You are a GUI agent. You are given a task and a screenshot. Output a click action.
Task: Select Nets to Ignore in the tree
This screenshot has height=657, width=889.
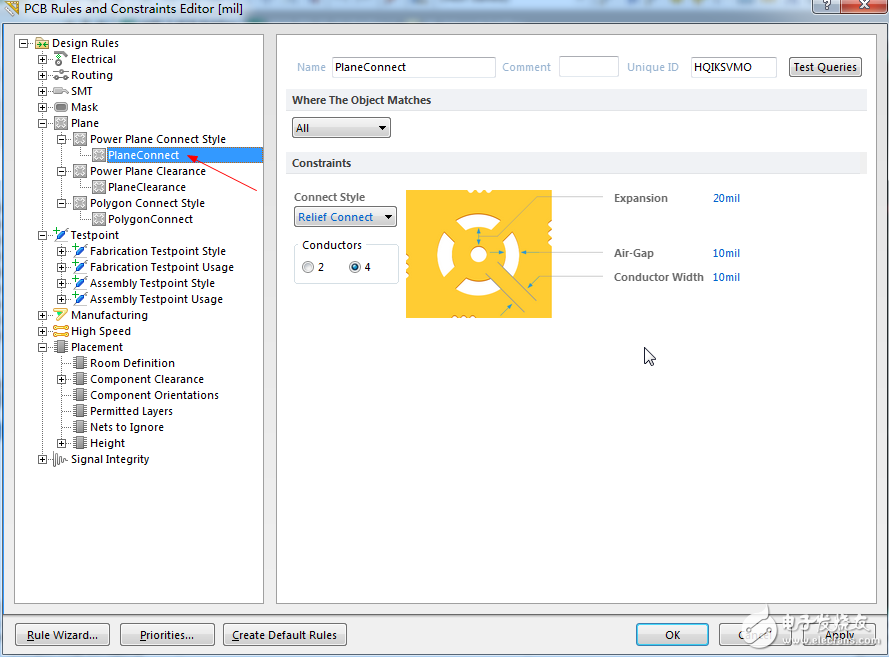tap(127, 427)
